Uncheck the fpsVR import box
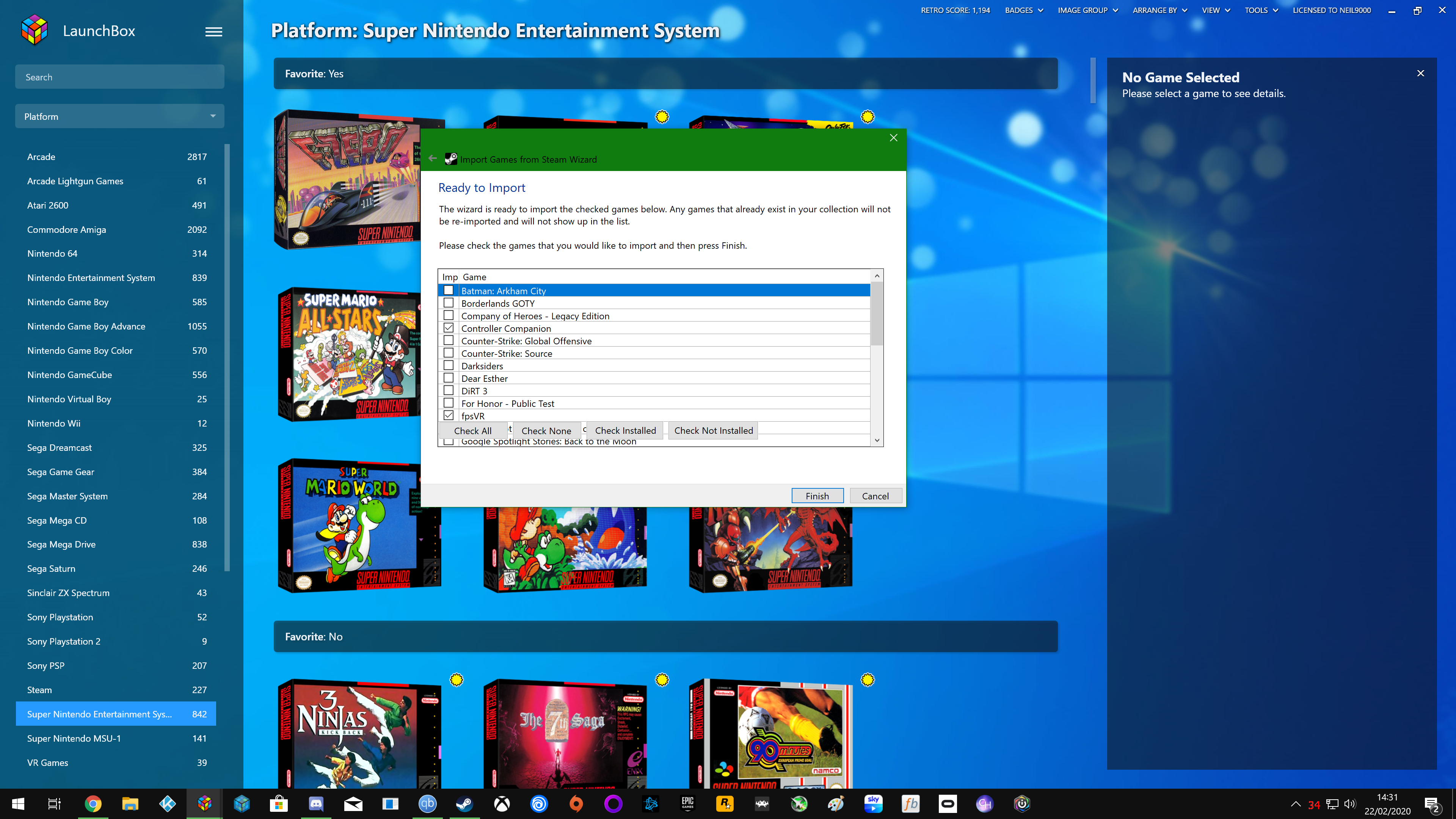The image size is (1456, 819). tap(449, 416)
